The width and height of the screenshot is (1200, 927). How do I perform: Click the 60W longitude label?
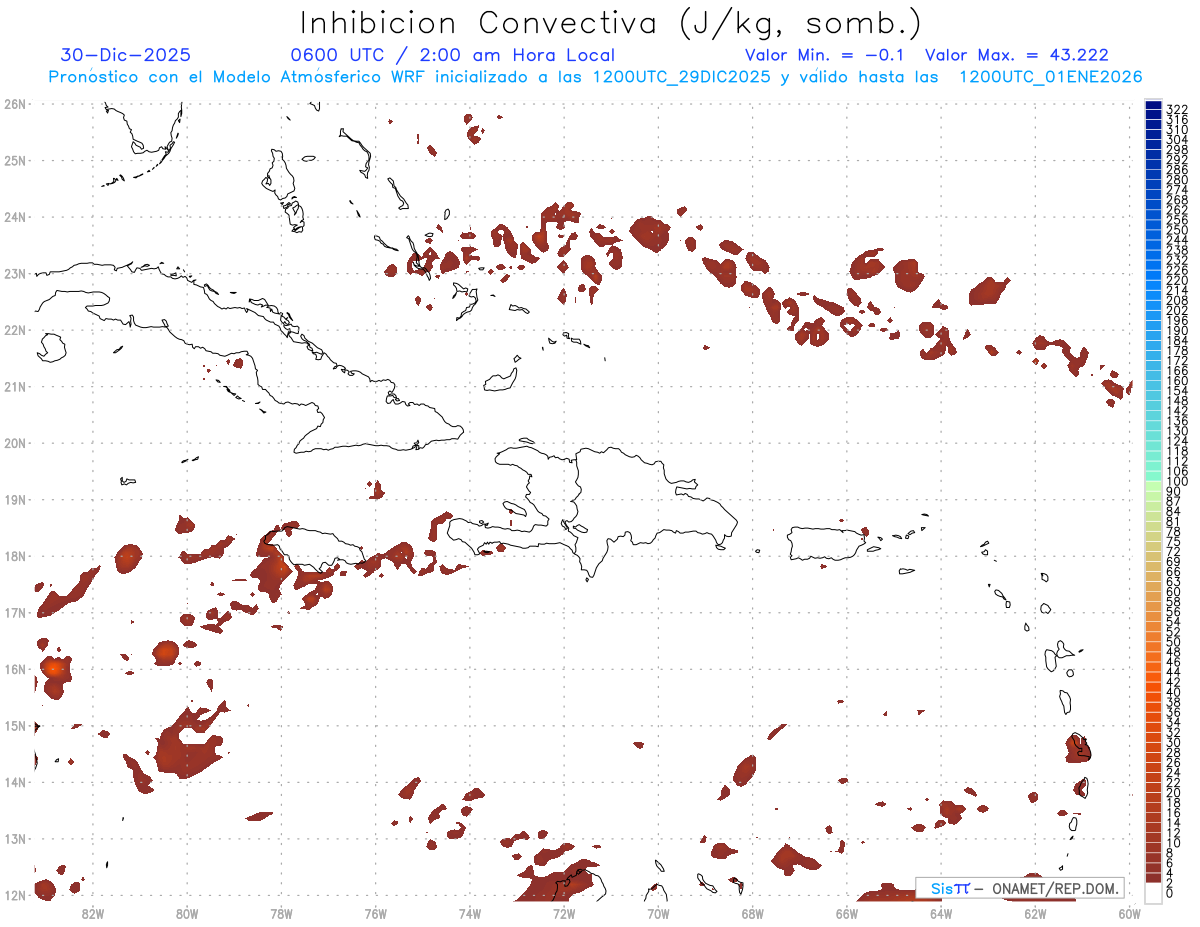coord(1129,912)
